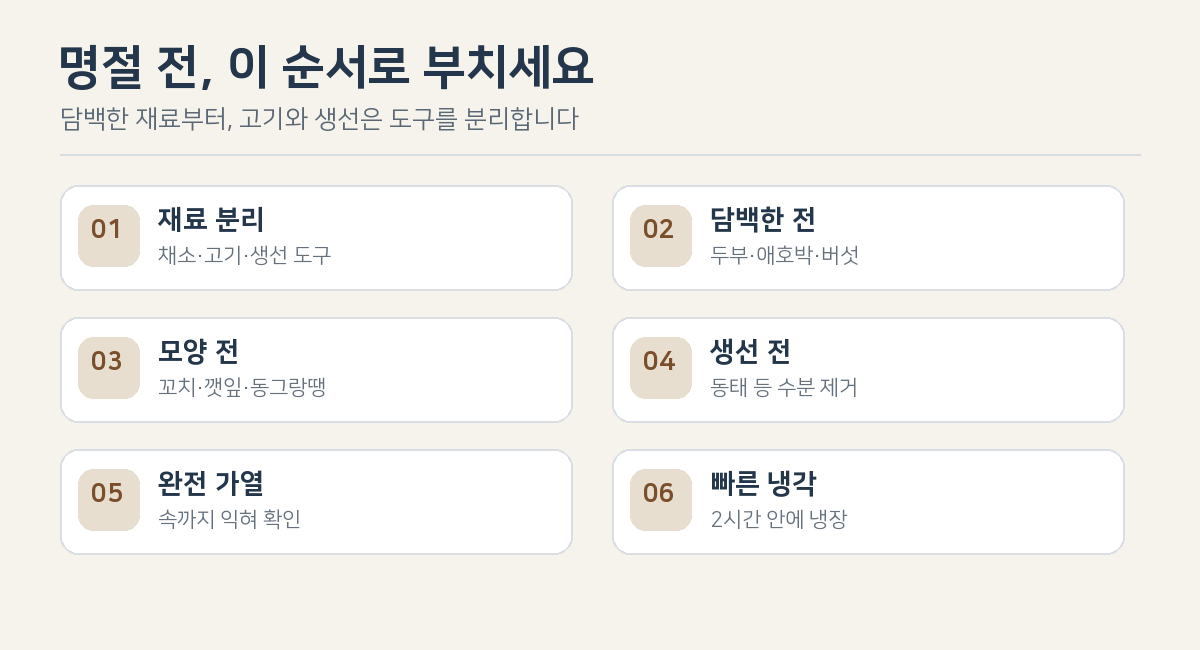Select the 빠른 냉각 card title

coord(763,484)
